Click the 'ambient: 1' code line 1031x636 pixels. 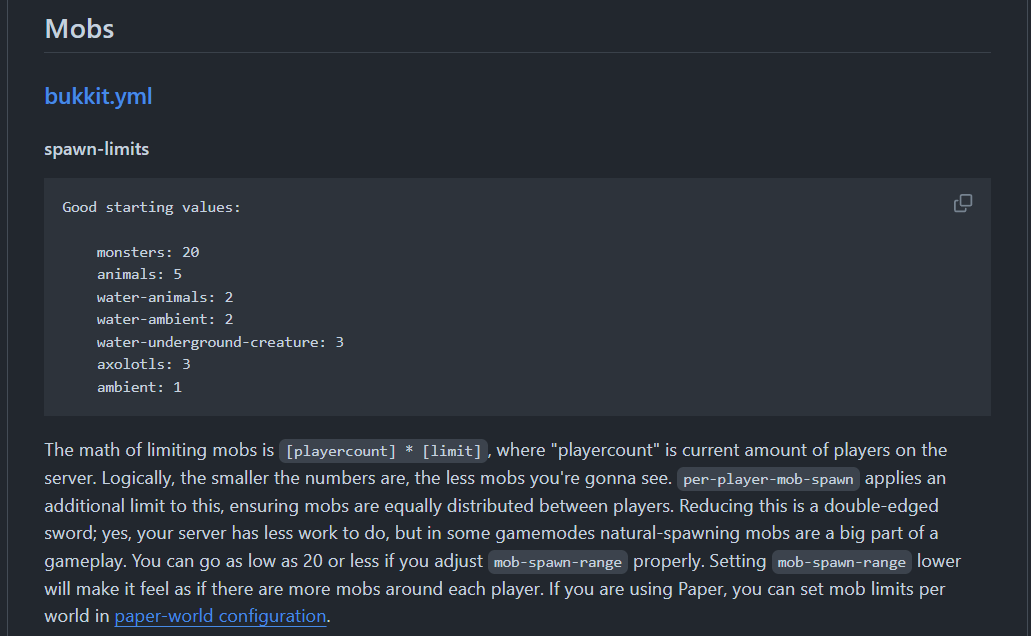pos(139,387)
